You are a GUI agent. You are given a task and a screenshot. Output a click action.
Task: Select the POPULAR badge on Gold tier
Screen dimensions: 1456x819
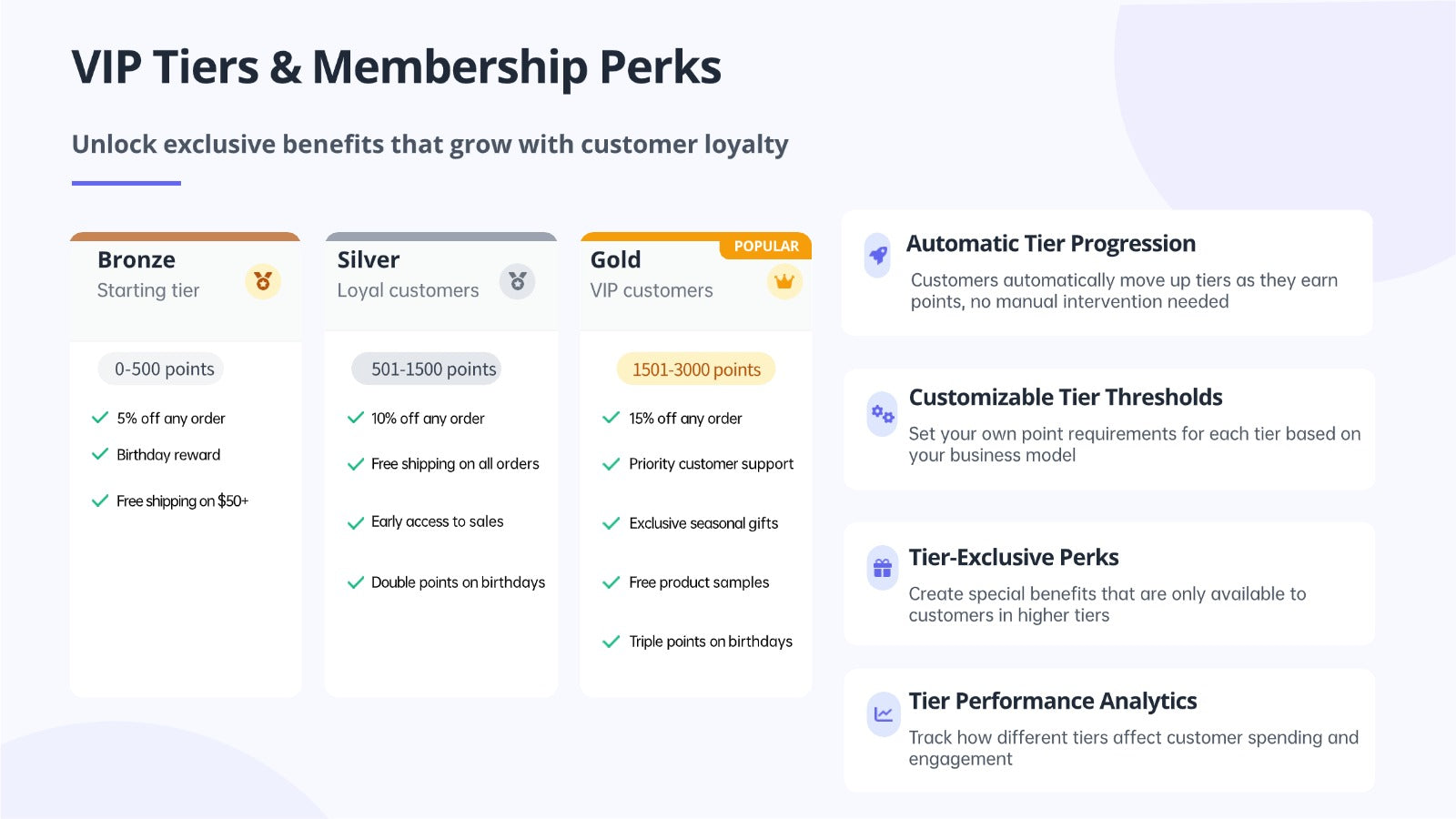tap(766, 247)
